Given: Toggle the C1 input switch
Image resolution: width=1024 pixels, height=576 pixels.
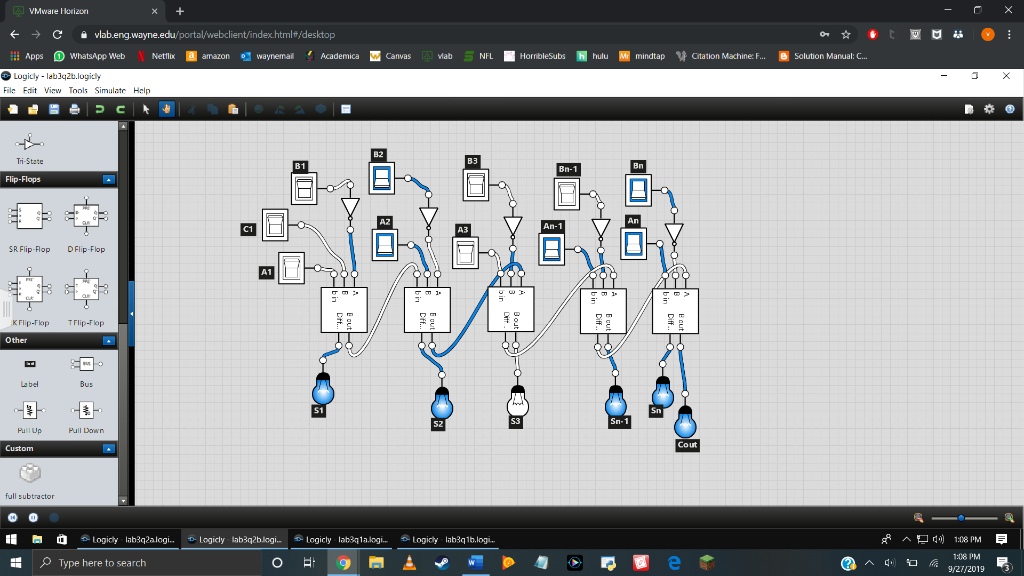Looking at the screenshot, I should pyautogui.click(x=275, y=225).
